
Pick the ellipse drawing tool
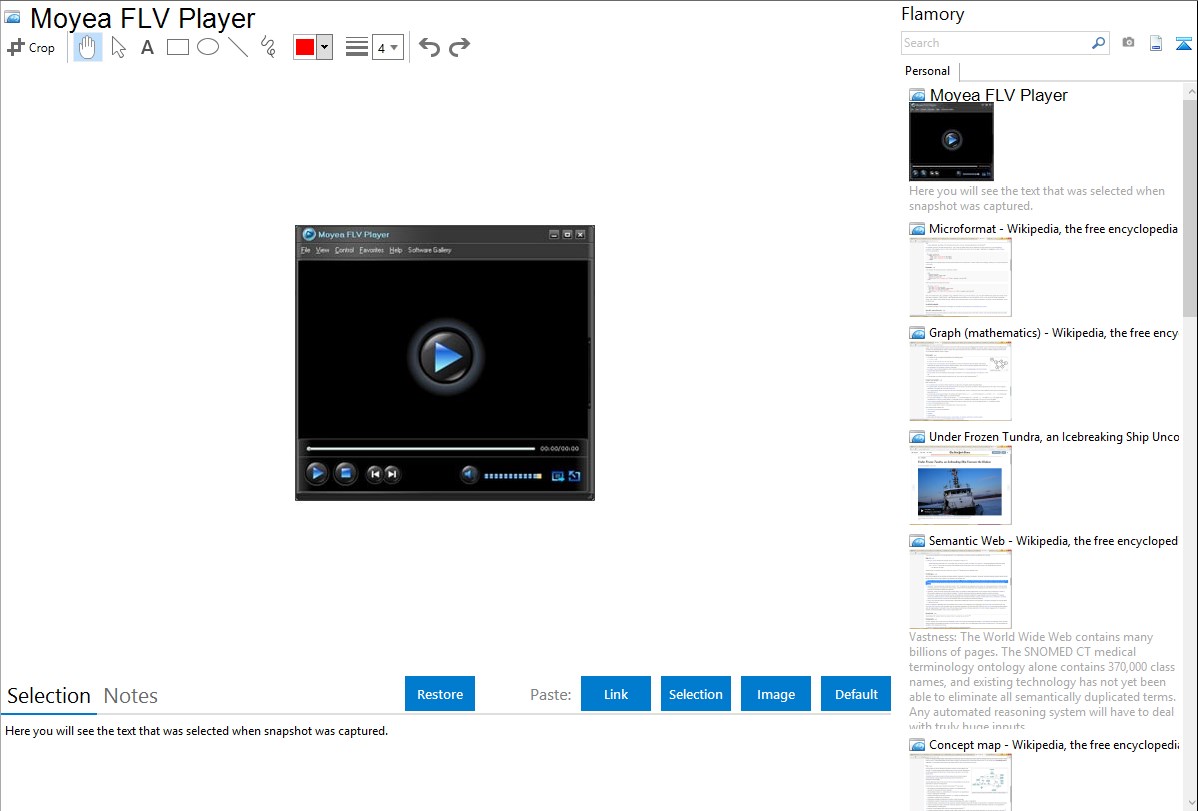208,47
